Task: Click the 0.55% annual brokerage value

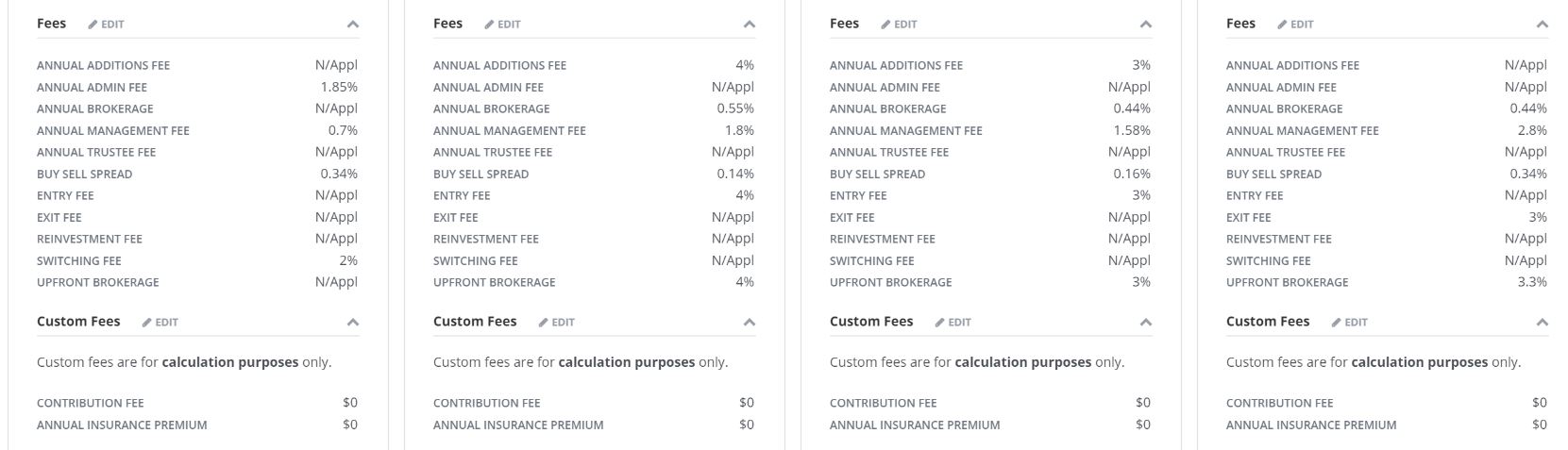Action: pyautogui.click(x=735, y=108)
